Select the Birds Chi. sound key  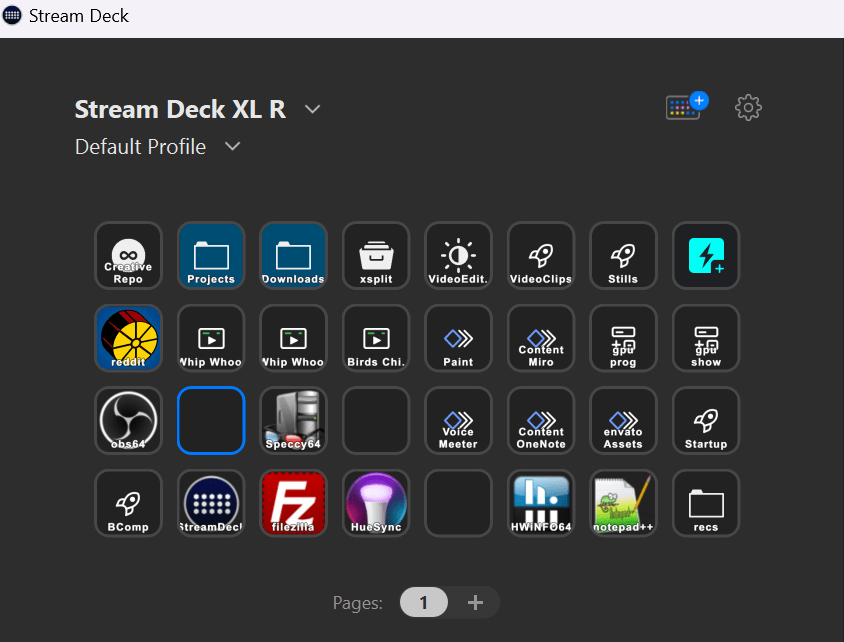tap(376, 338)
